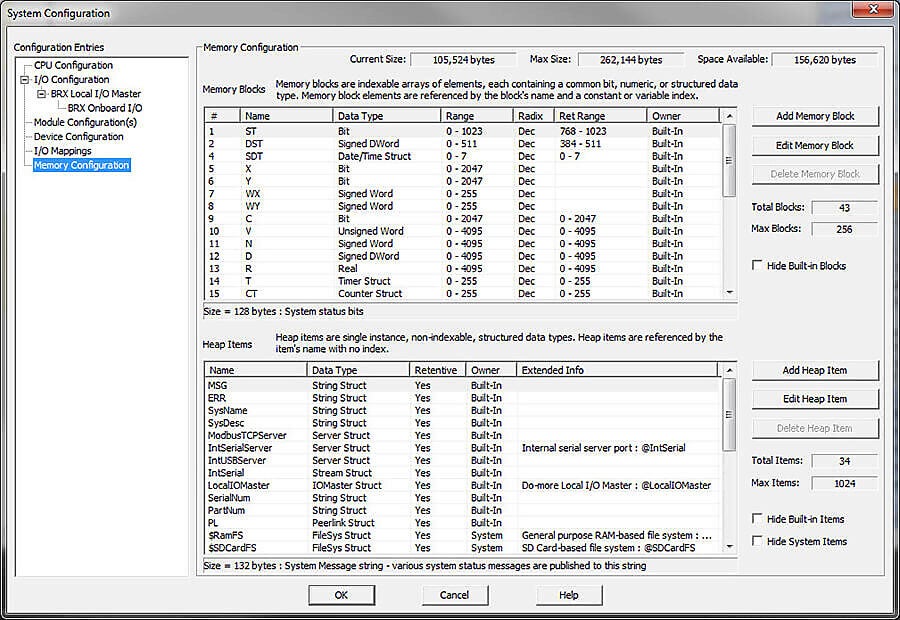Click the Space Available value field

[825, 60]
